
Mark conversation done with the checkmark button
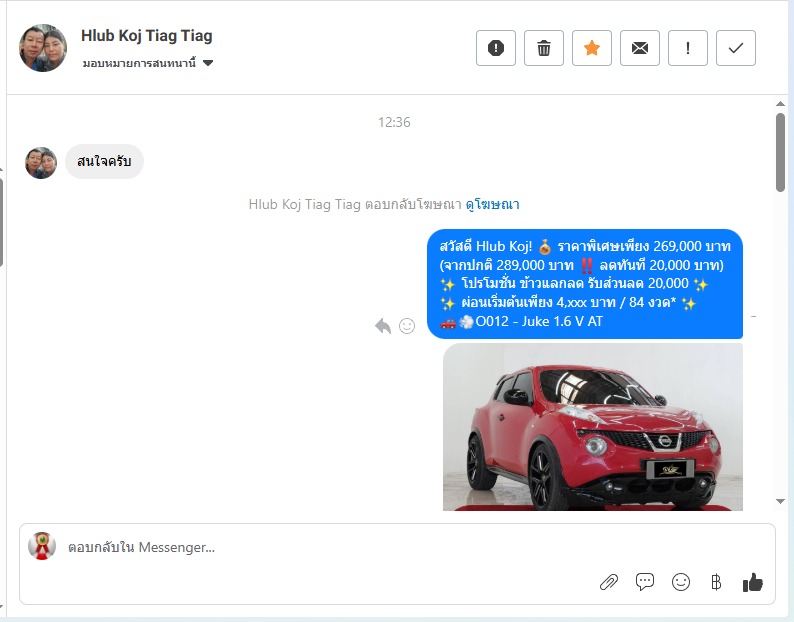tap(736, 48)
